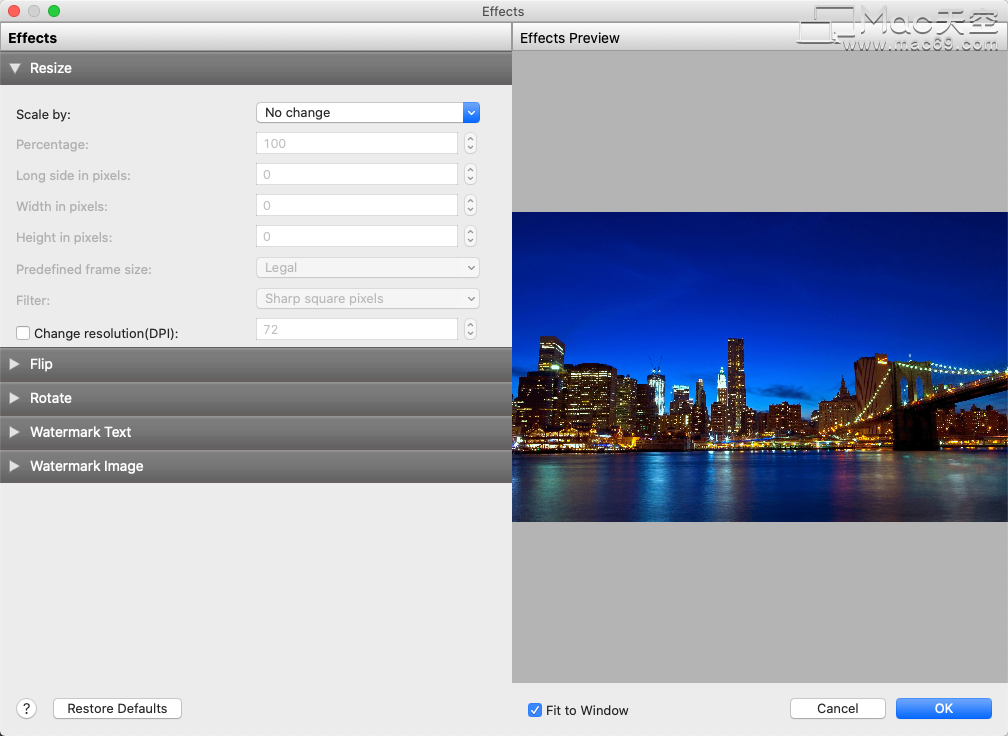Click the Cancel button
Screen dimensions: 1008x736
pos(838,708)
